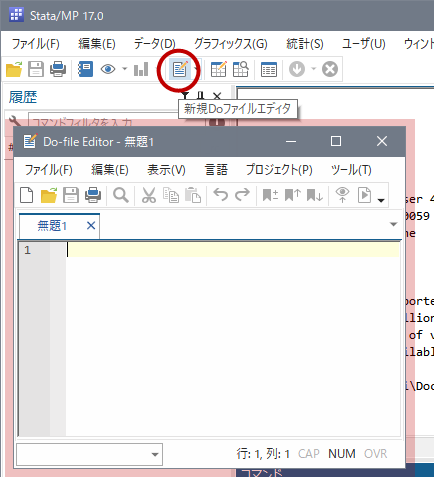Open ユーザ(U) menu
Screen dimensions: 434x477
coord(364,44)
